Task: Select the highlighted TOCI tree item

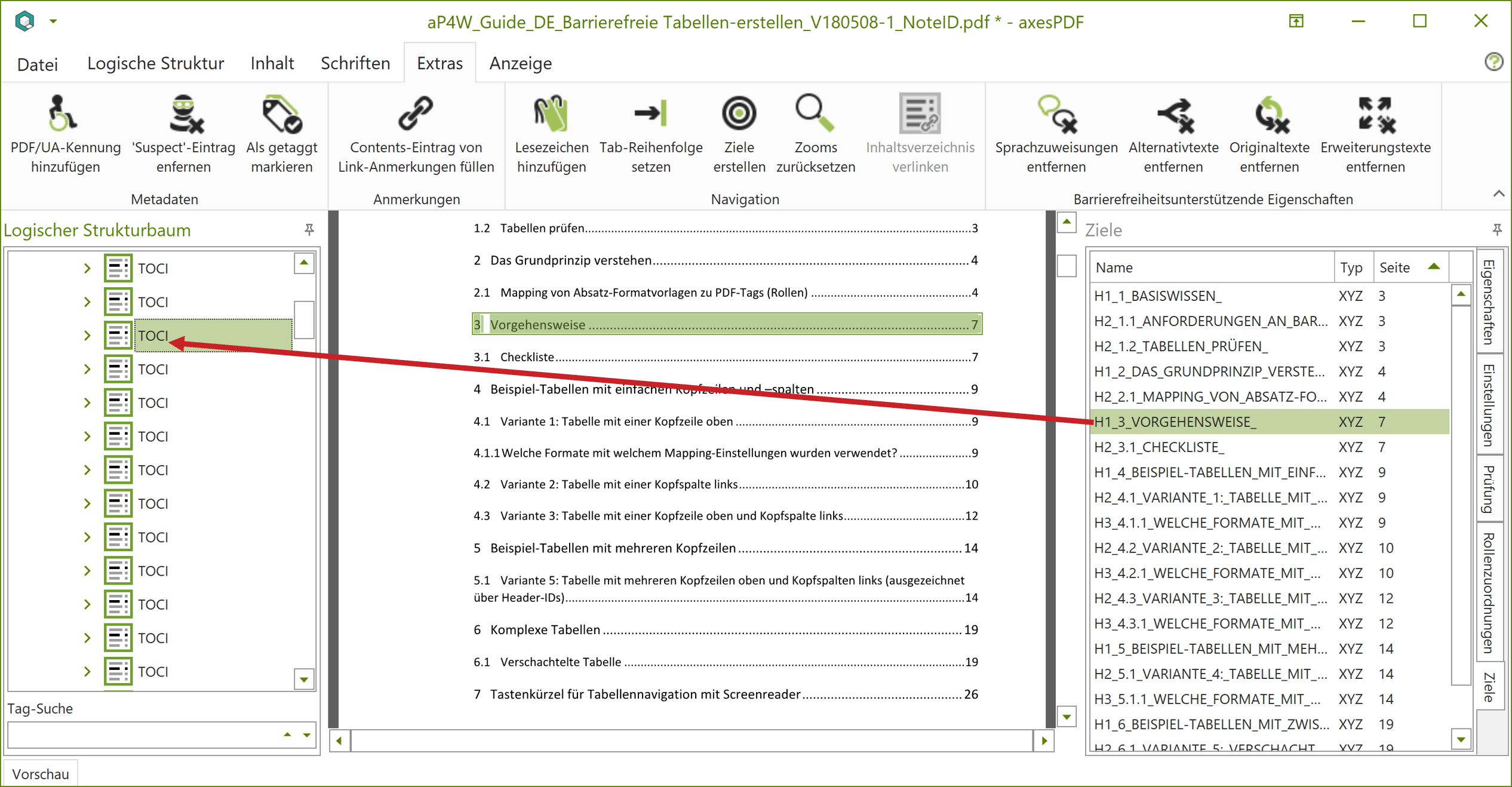Action: 213,336
